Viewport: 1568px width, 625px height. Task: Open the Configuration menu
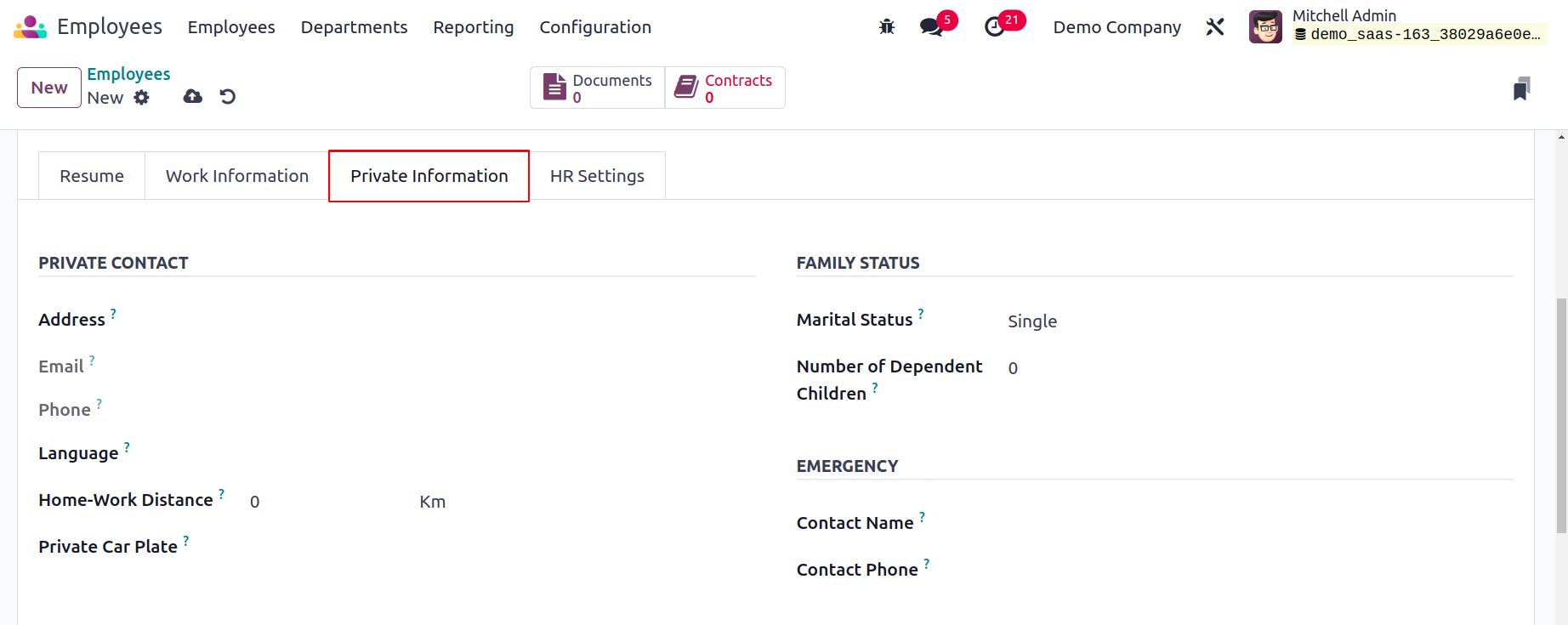pos(595,27)
